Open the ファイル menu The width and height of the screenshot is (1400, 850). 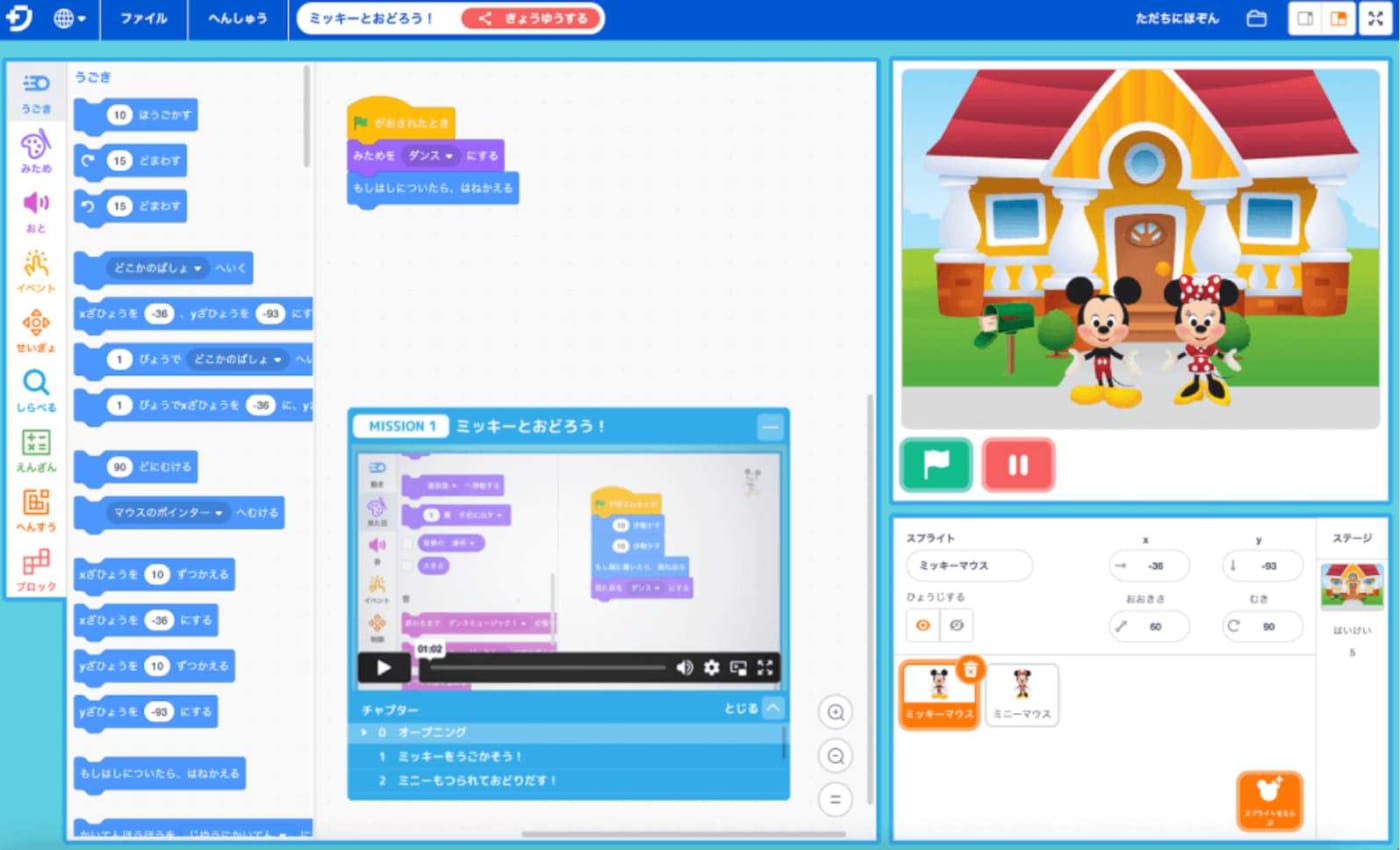pyautogui.click(x=143, y=19)
